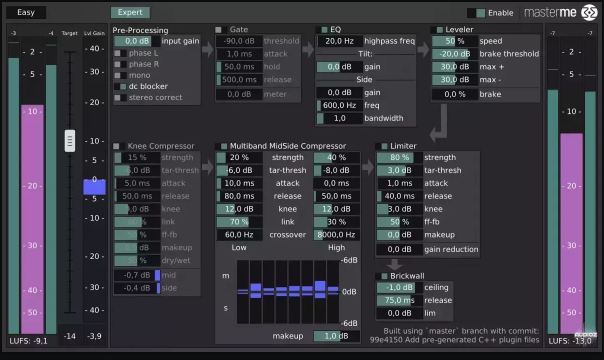Viewport: 604px width, 360px height.
Task: Click the multiband mid/side gain reduction graph
Action: click(x=288, y=292)
